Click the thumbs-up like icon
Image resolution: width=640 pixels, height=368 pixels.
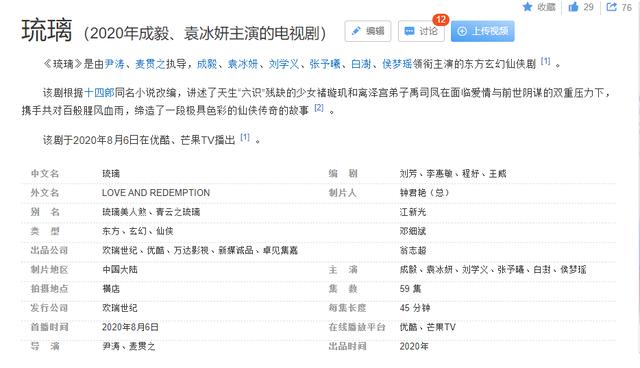573,7
